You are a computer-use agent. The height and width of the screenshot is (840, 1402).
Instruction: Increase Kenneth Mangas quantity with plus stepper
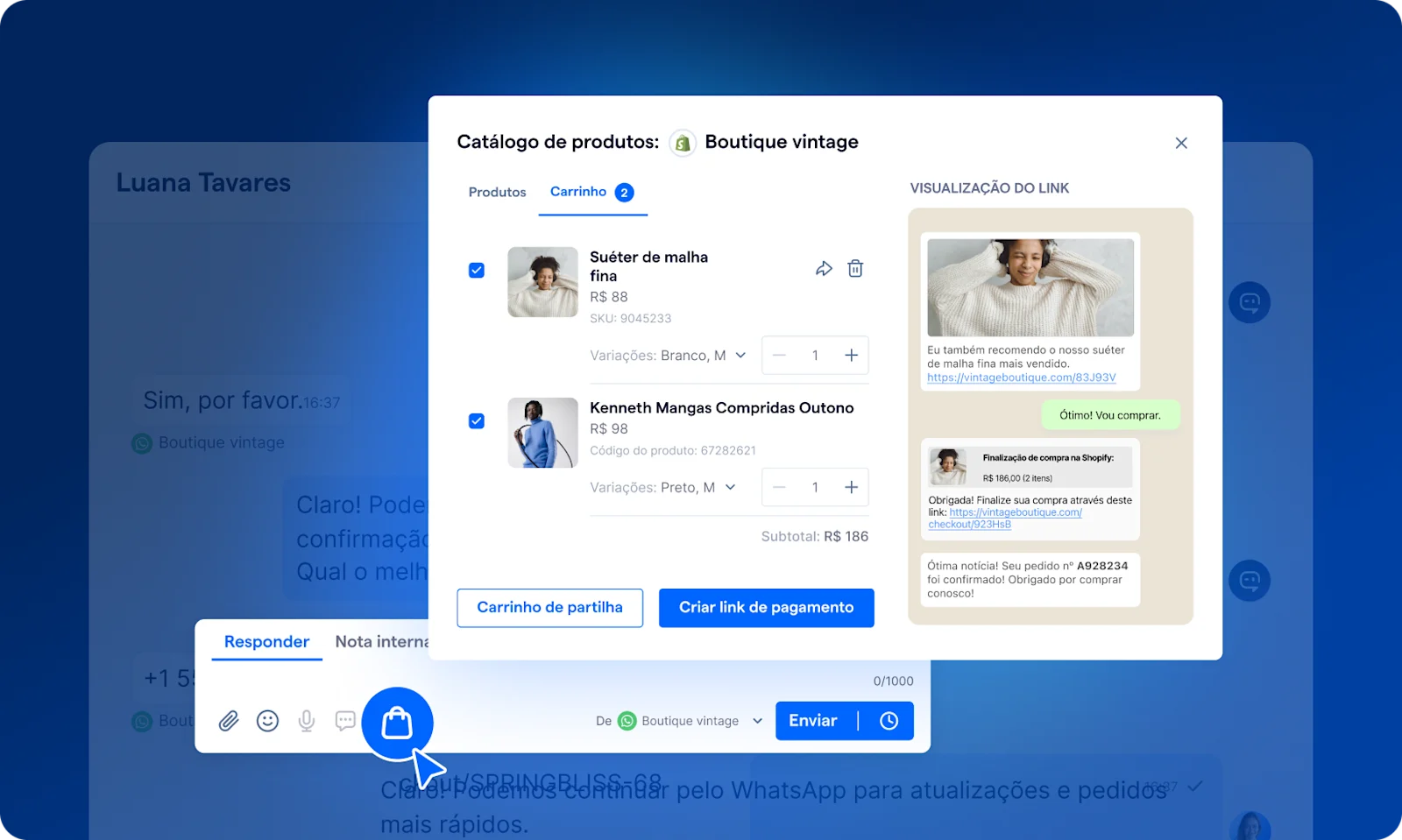click(851, 487)
